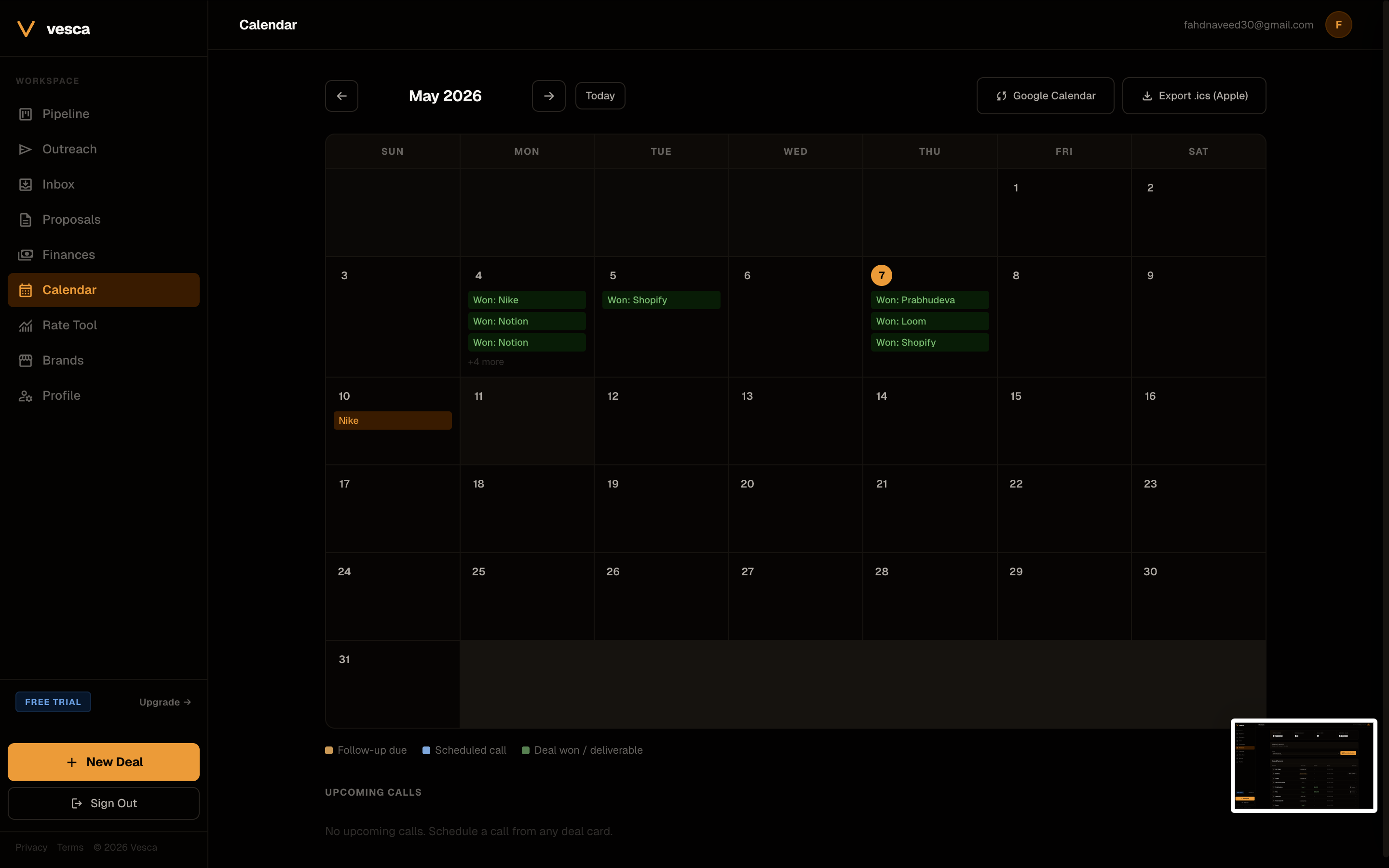Open Finances in the sidebar
The image size is (1389, 868).
pos(103,255)
